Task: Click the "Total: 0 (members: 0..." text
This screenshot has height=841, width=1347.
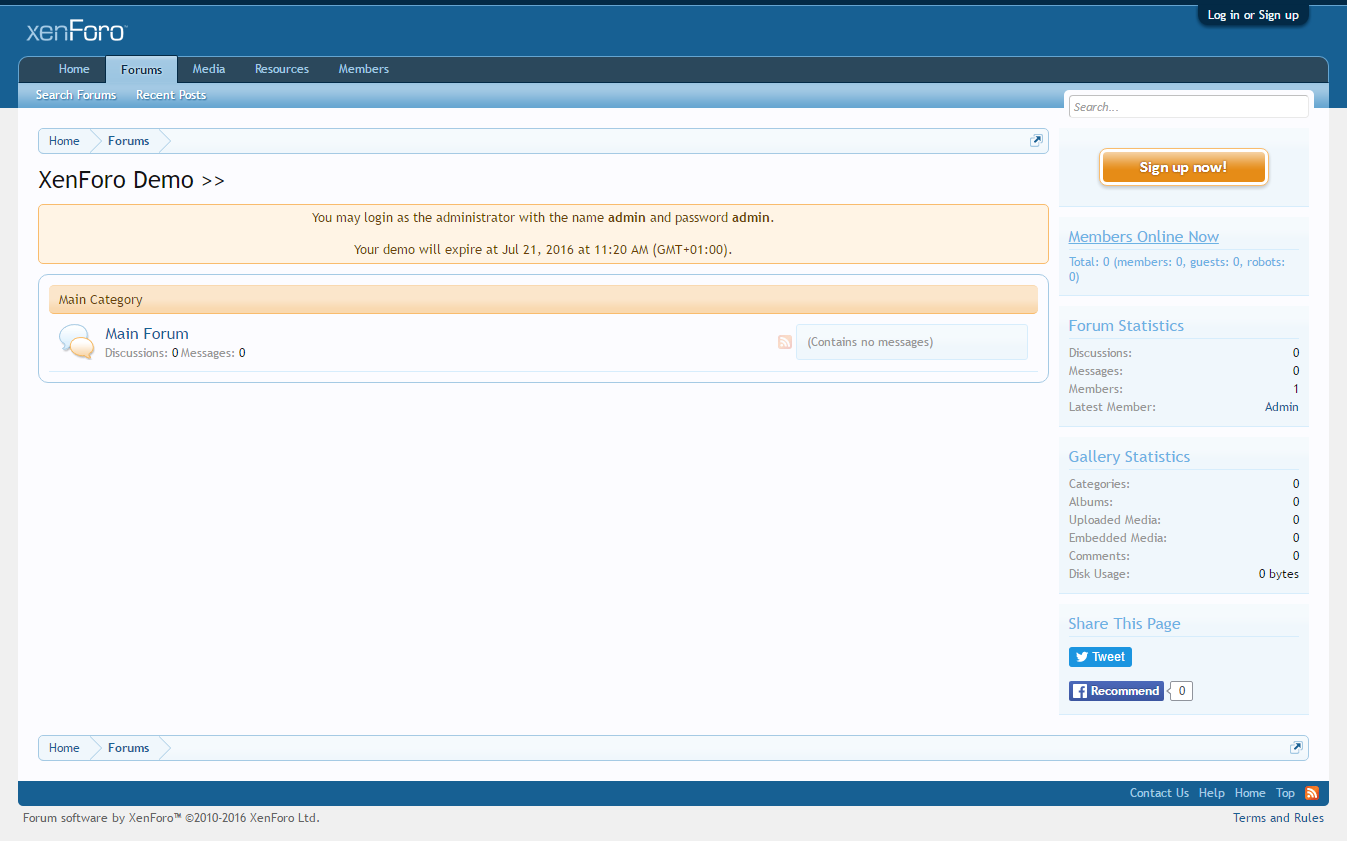Action: (x=1177, y=269)
